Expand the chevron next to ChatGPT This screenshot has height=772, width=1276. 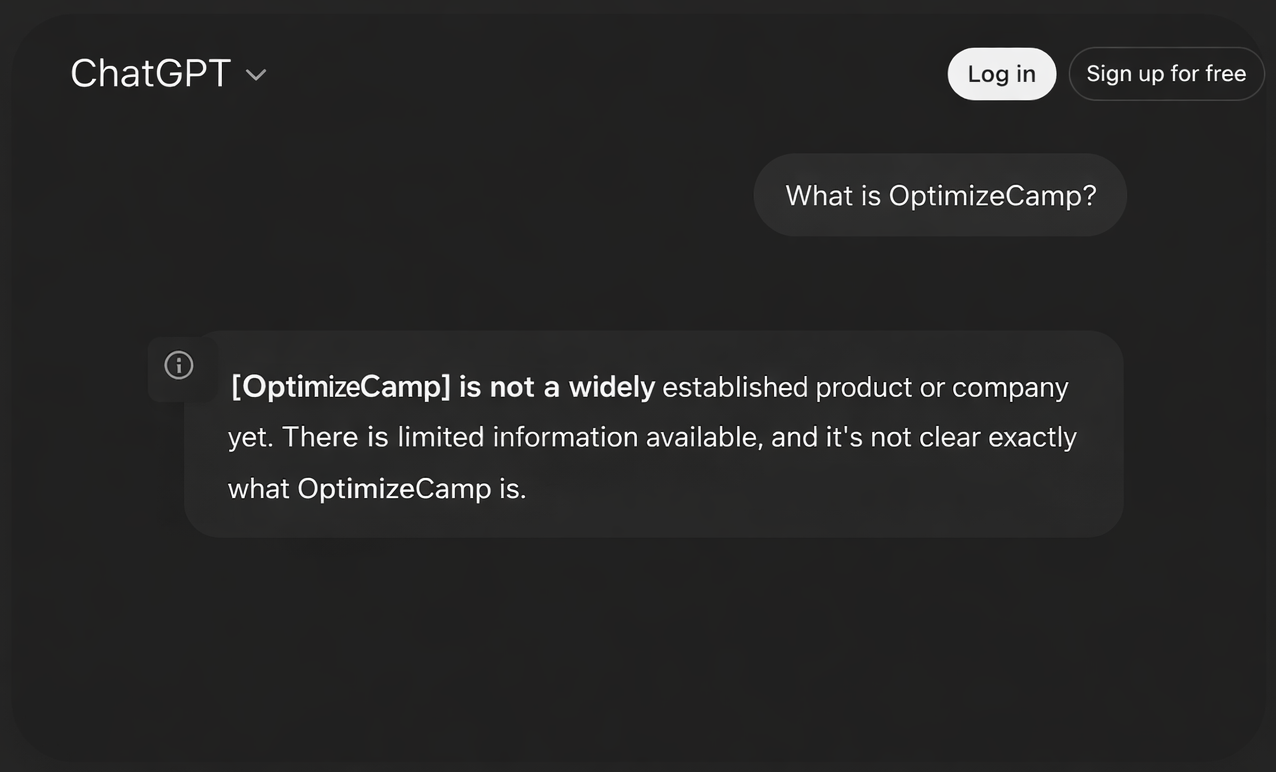256,75
